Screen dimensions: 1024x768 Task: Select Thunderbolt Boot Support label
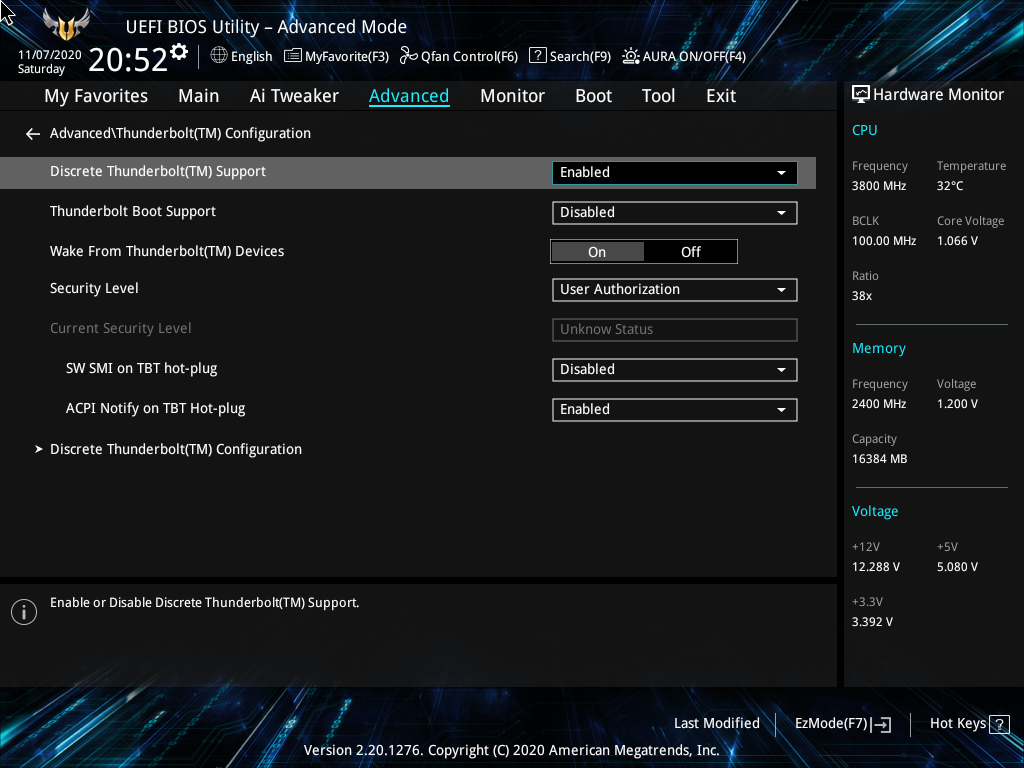(x=133, y=212)
